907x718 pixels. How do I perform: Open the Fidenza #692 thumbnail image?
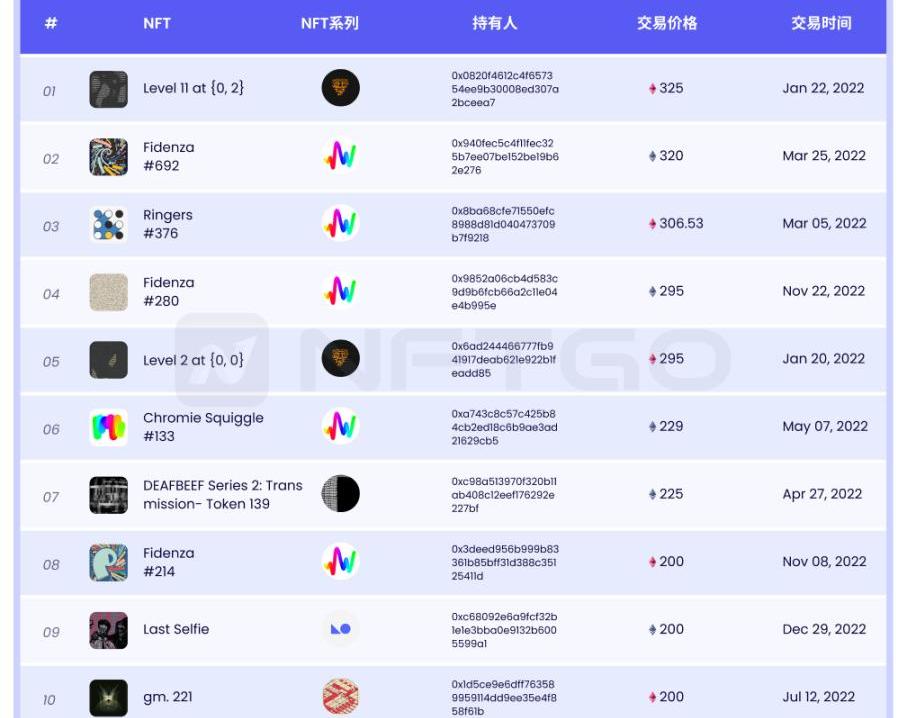108,157
